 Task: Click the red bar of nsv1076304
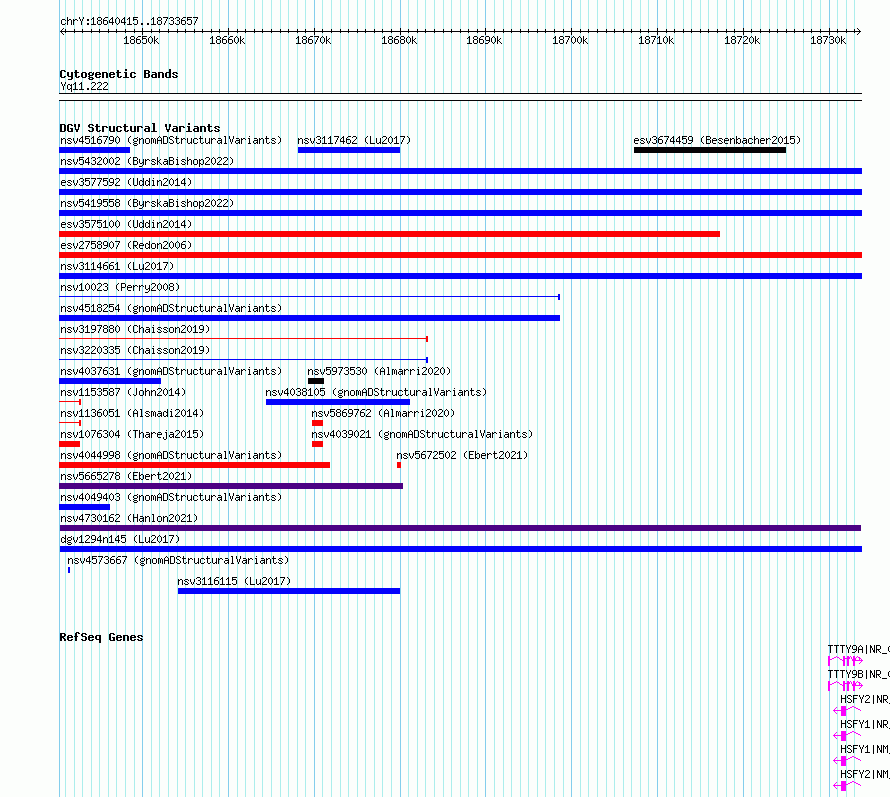coord(70,444)
